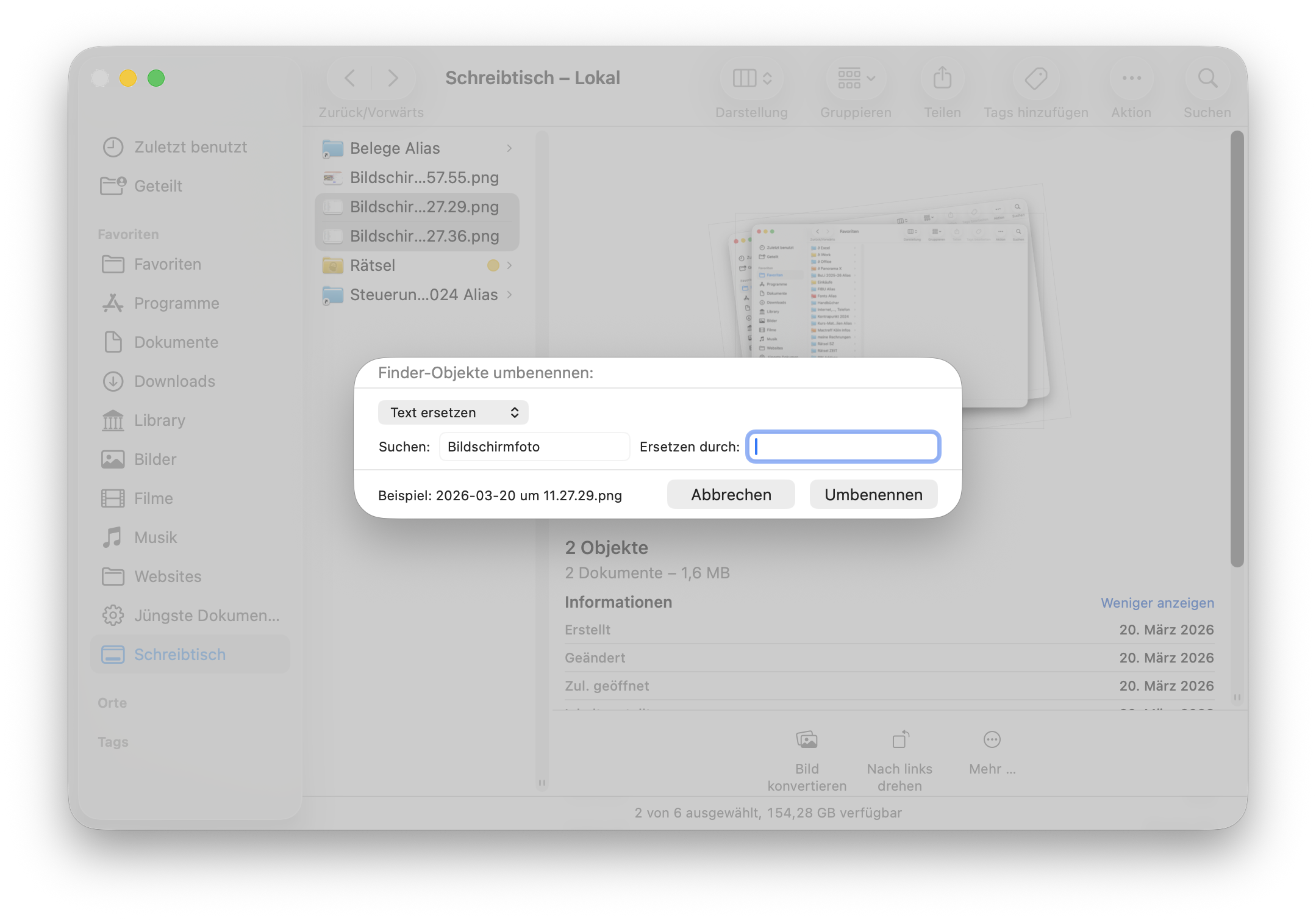
Task: Click the Suchen field containing Bildschirmfoto
Action: point(534,447)
